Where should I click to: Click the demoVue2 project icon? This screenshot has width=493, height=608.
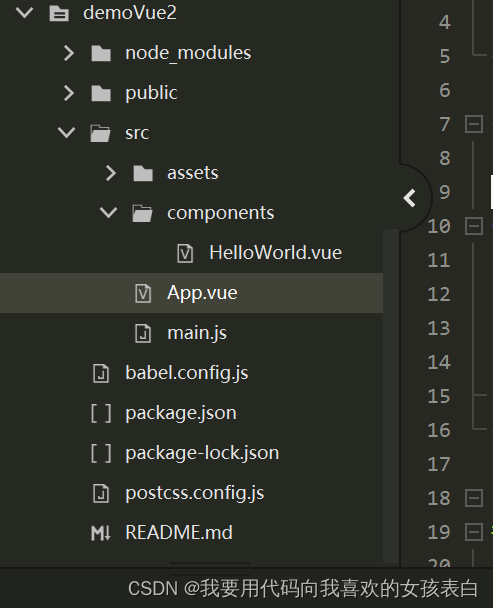tap(59, 13)
